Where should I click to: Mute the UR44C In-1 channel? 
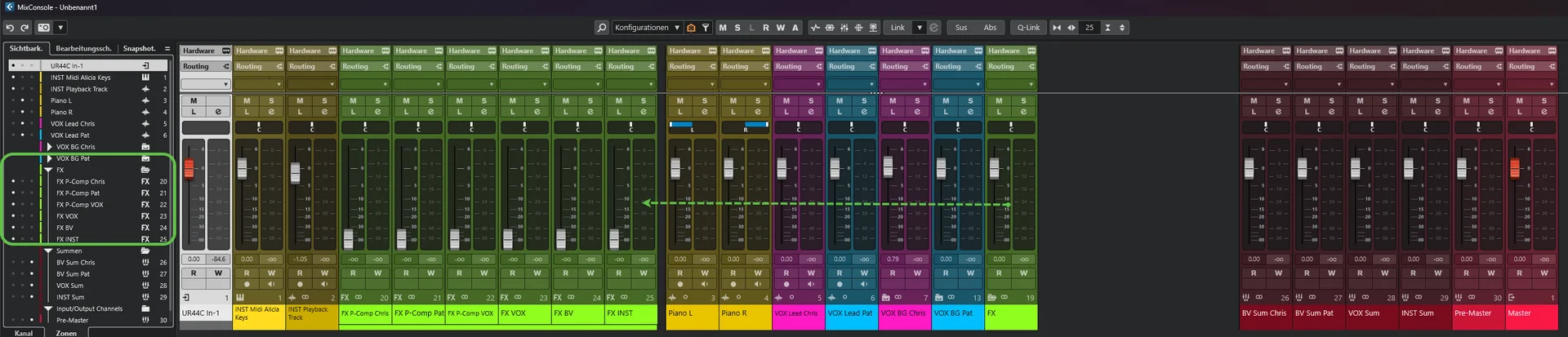click(194, 101)
